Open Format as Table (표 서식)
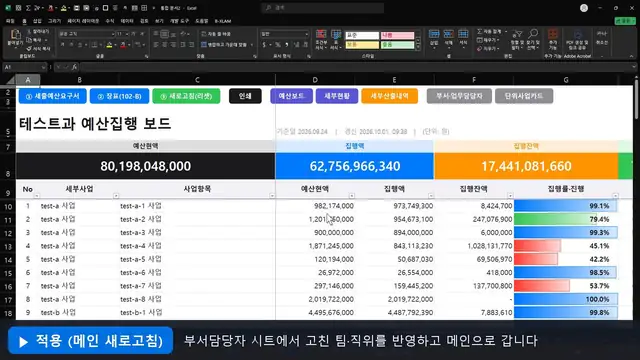The image size is (640, 360). 336,40
